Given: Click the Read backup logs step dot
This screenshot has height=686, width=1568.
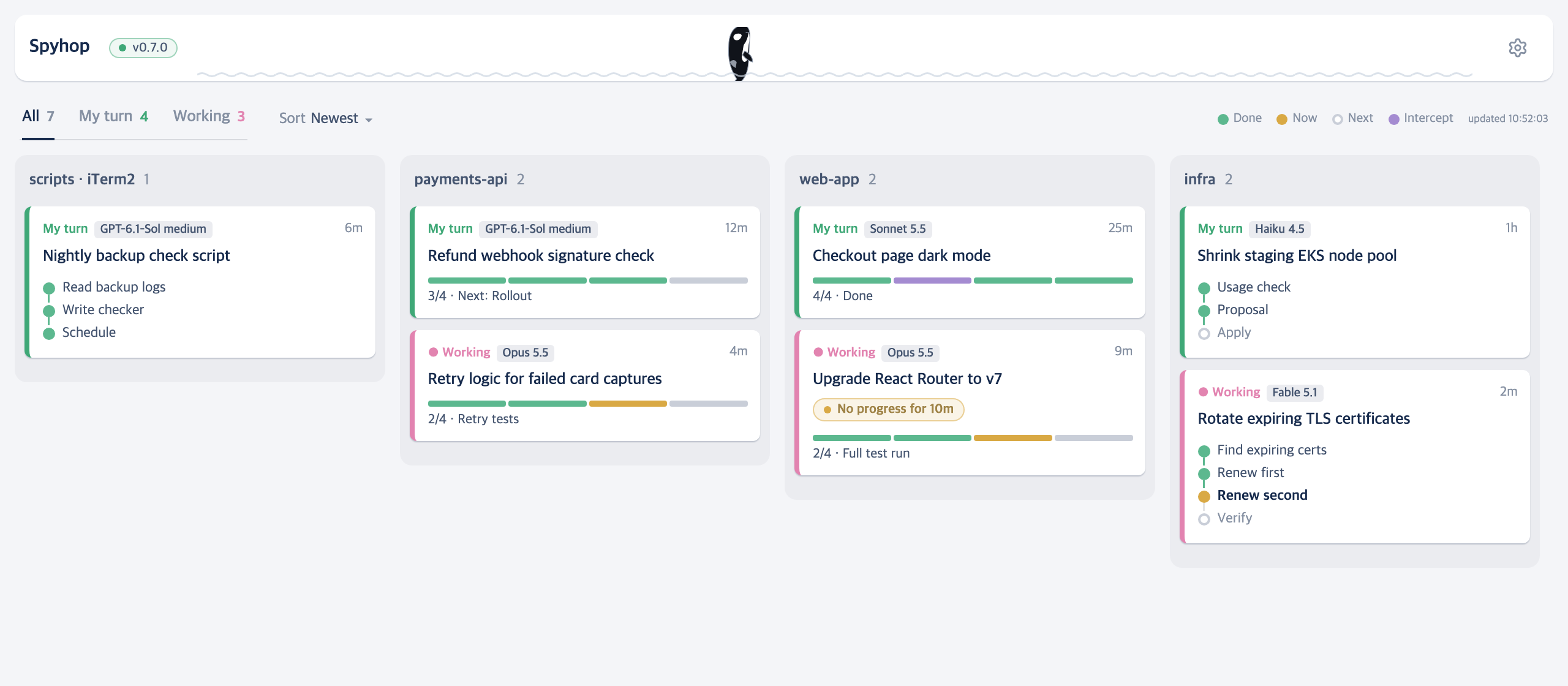Looking at the screenshot, I should [49, 288].
